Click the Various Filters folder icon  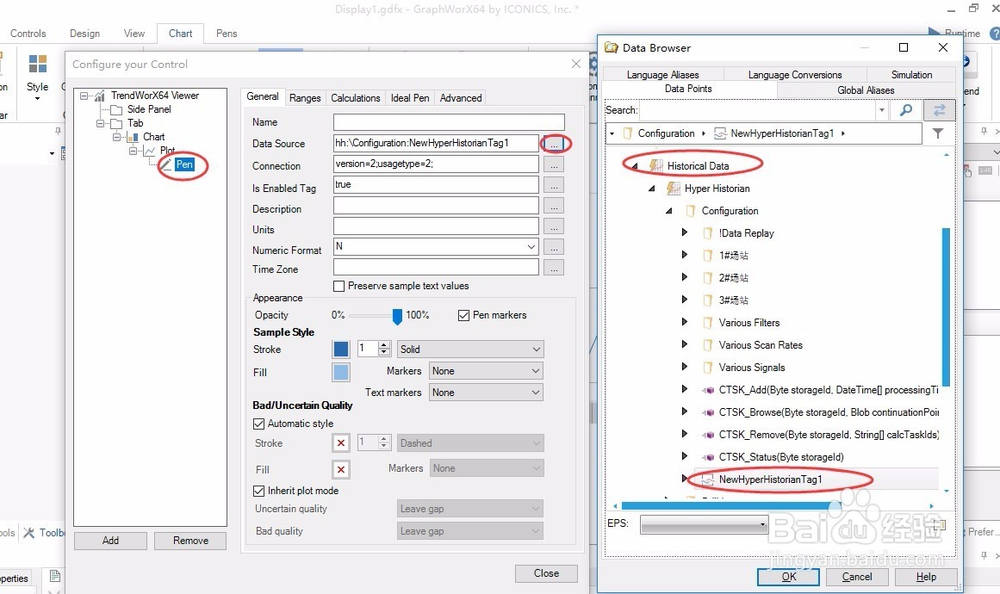707,323
